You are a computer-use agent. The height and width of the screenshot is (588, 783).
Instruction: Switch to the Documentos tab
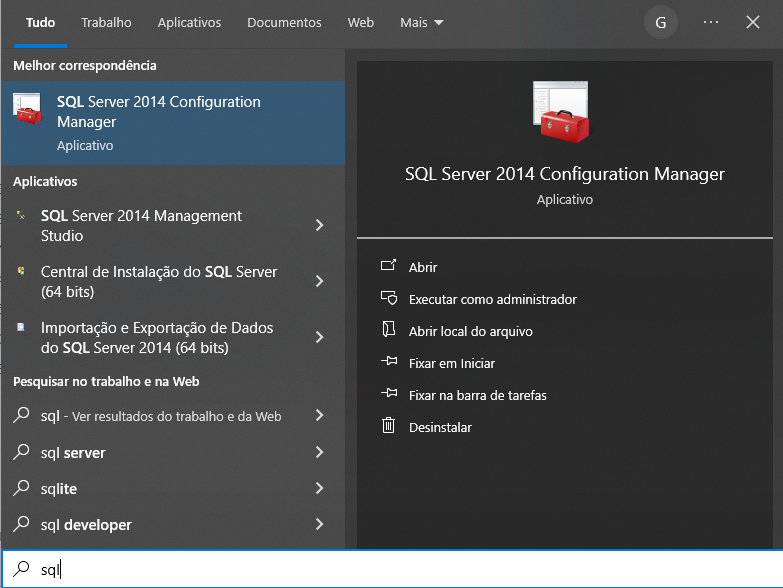pyautogui.click(x=284, y=22)
